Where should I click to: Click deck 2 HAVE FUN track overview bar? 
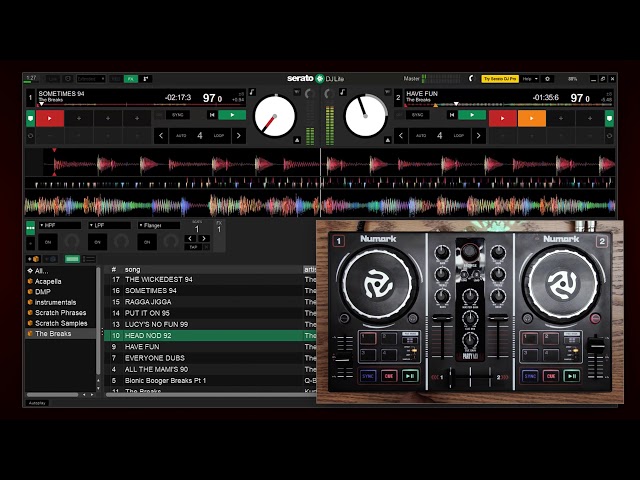click(x=508, y=105)
